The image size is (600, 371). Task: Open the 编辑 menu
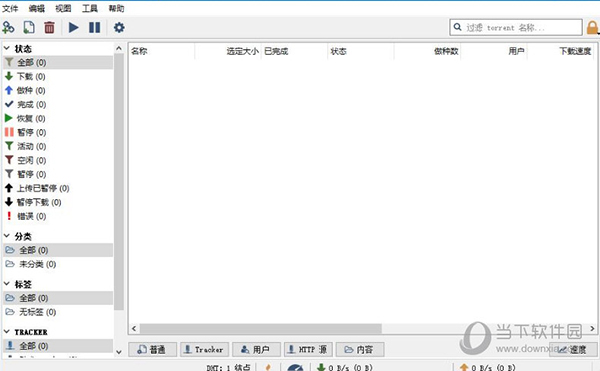pos(37,8)
